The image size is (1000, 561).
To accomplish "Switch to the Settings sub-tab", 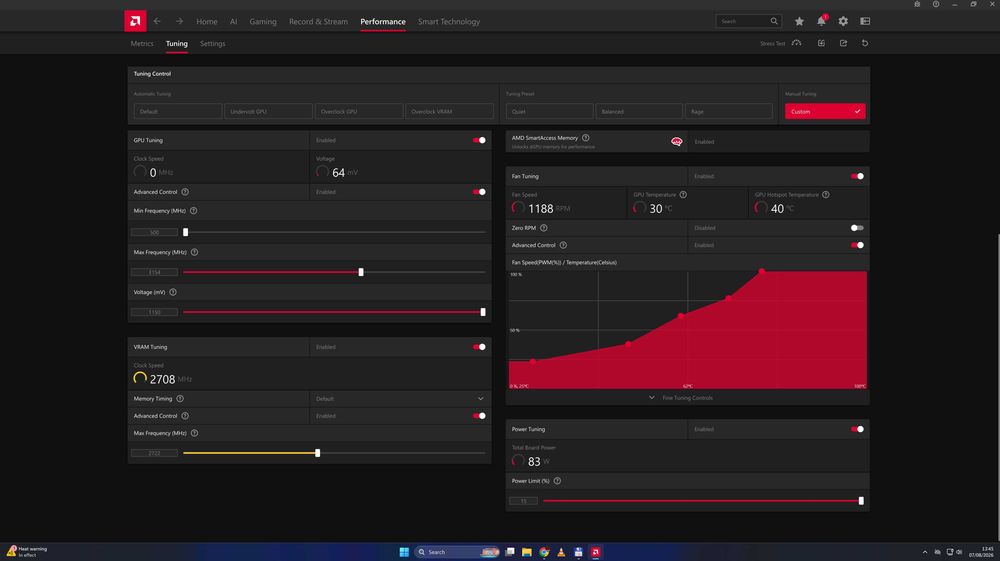I will point(212,43).
